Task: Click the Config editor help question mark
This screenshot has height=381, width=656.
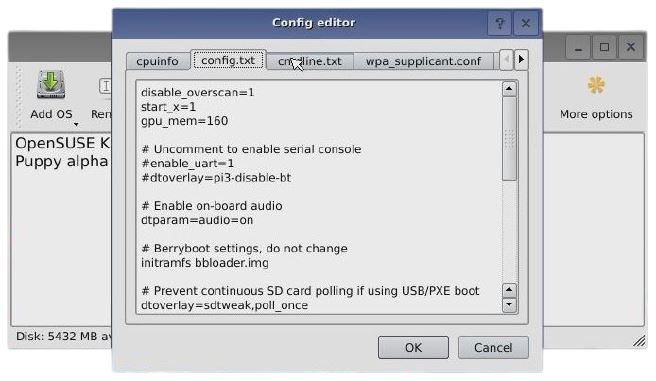Action: coord(500,23)
